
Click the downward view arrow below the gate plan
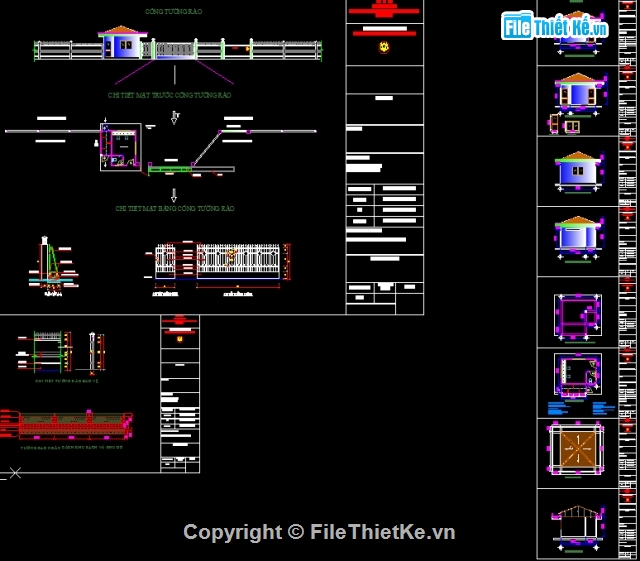[174, 195]
